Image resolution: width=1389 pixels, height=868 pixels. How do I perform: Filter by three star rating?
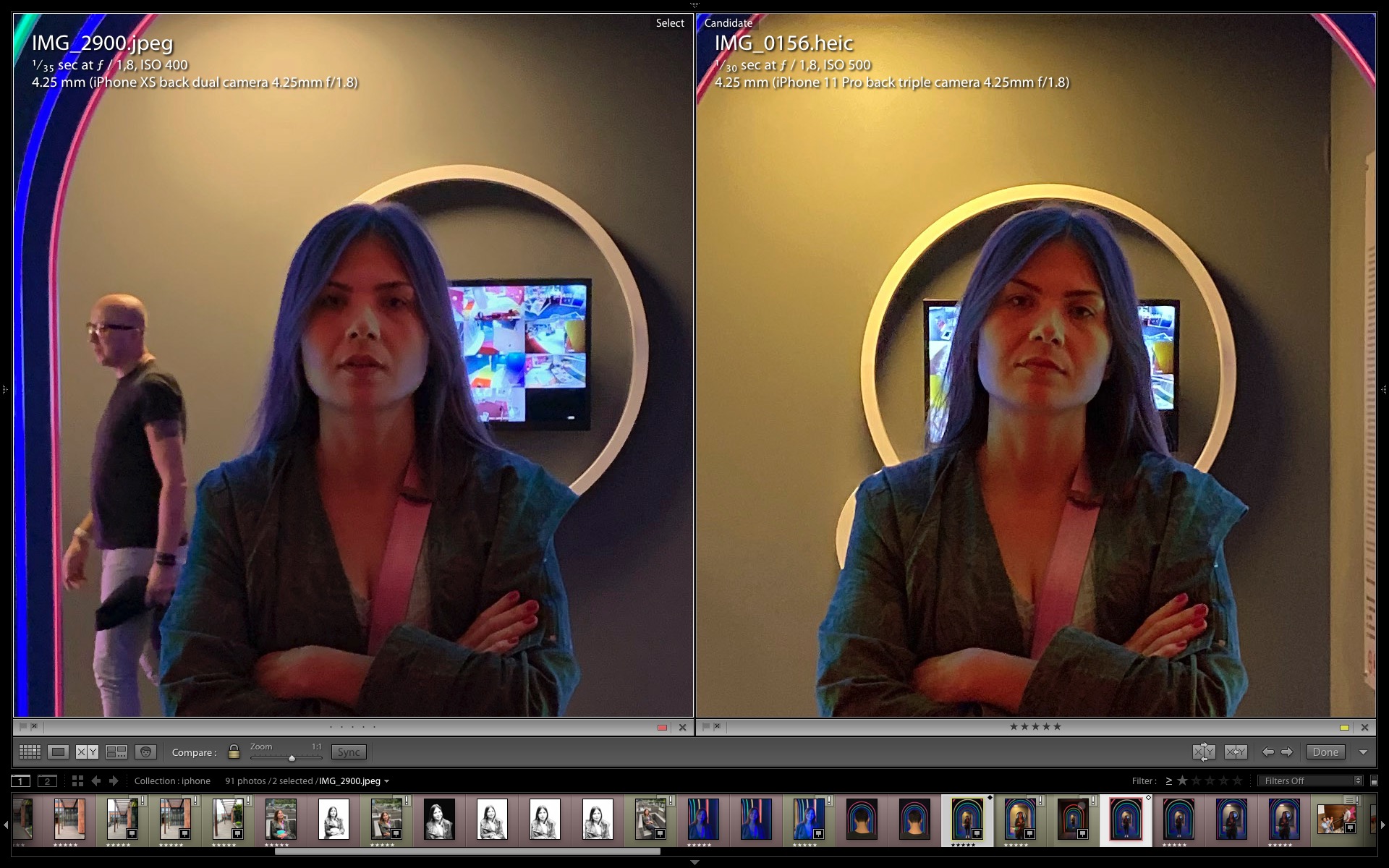pyautogui.click(x=1210, y=781)
